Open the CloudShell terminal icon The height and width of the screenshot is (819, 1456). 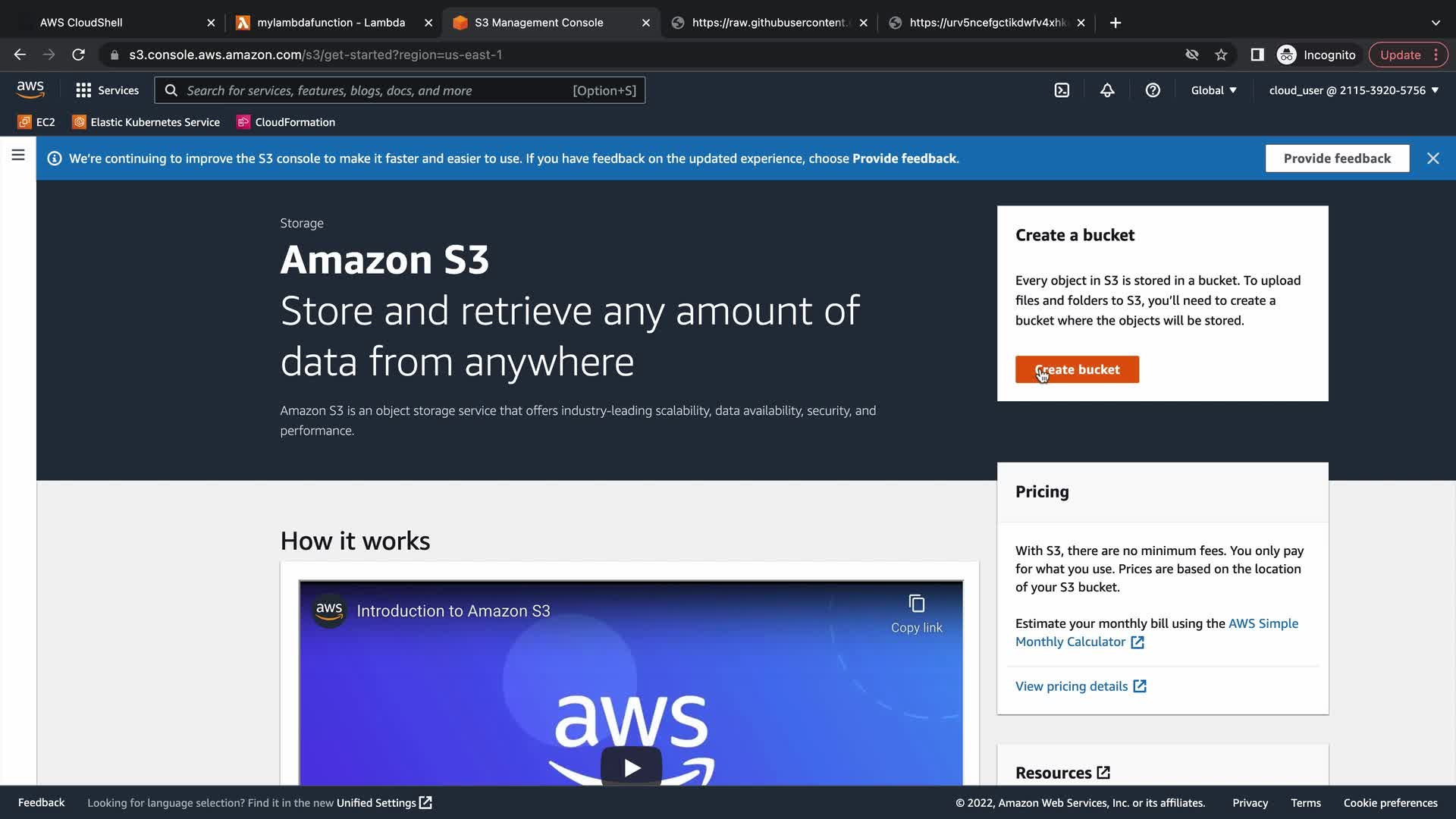pos(1062,90)
